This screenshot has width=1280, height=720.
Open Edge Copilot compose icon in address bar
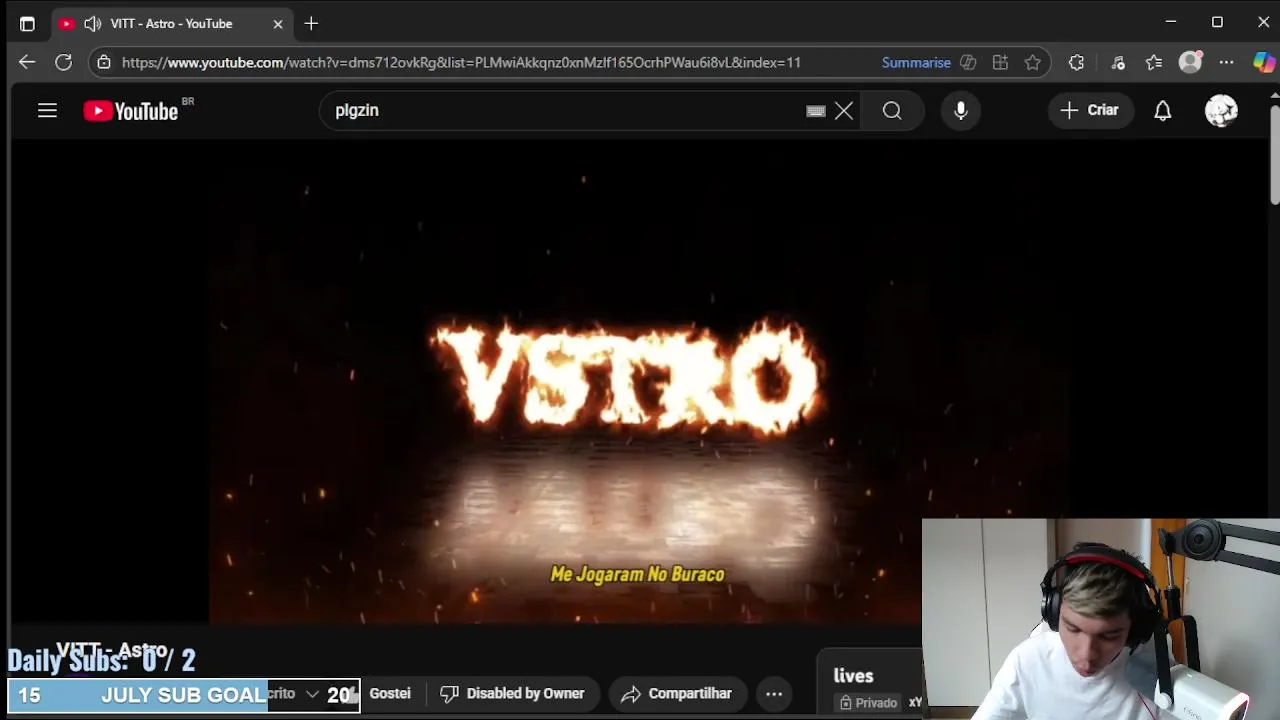[x=968, y=62]
